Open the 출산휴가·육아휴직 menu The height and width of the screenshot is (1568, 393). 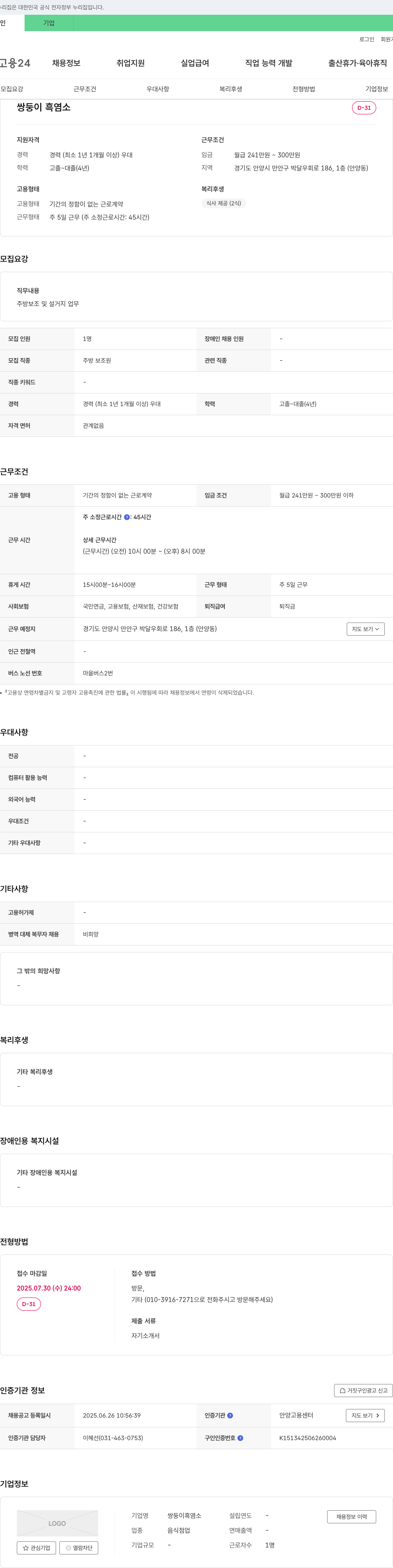[x=358, y=63]
